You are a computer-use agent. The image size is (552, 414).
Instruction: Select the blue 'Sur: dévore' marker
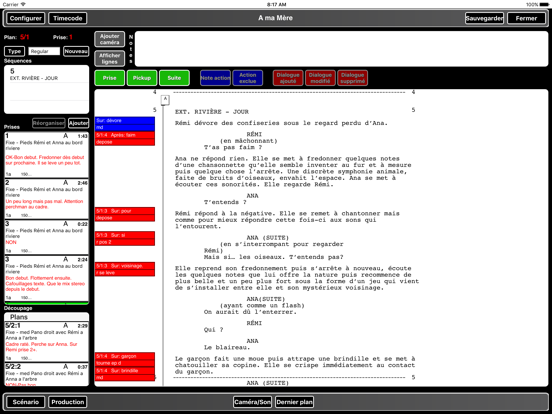[x=125, y=124]
